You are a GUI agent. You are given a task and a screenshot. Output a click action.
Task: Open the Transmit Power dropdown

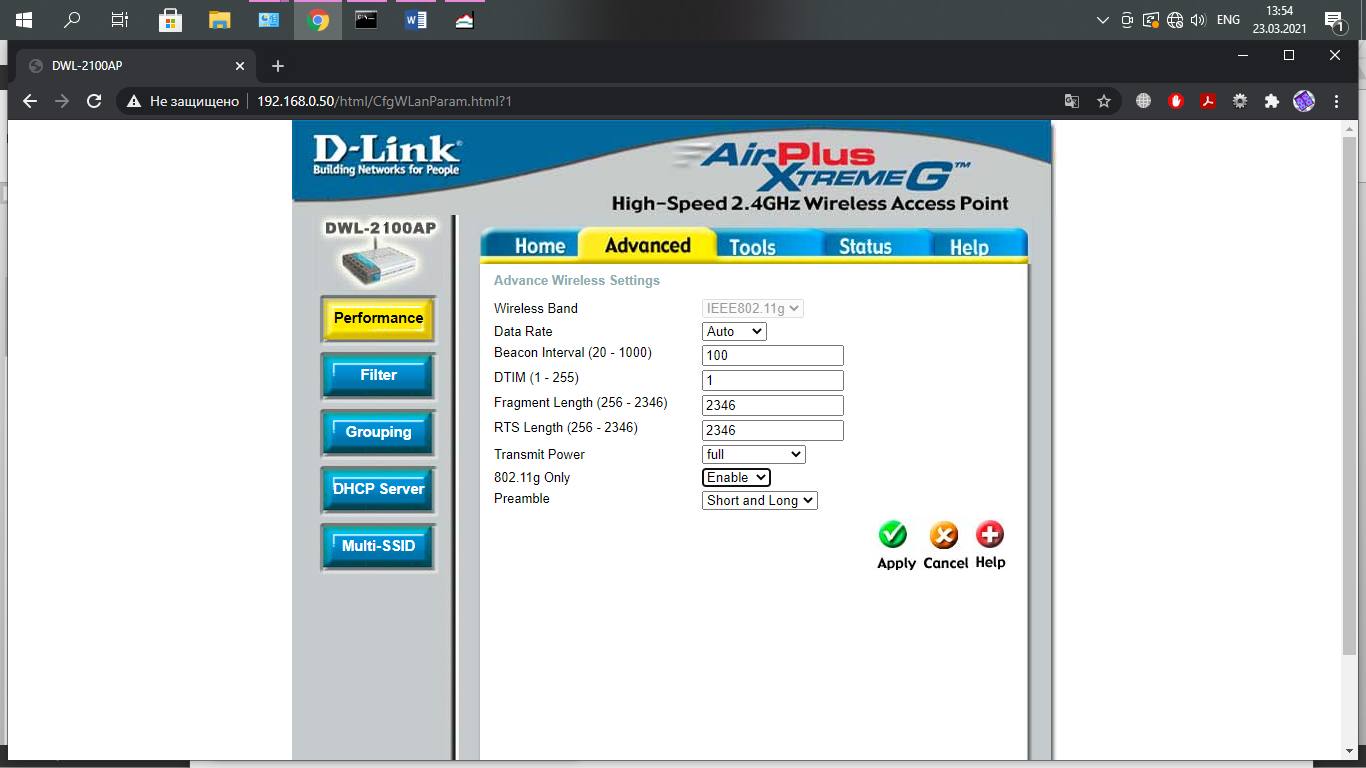[x=754, y=454]
